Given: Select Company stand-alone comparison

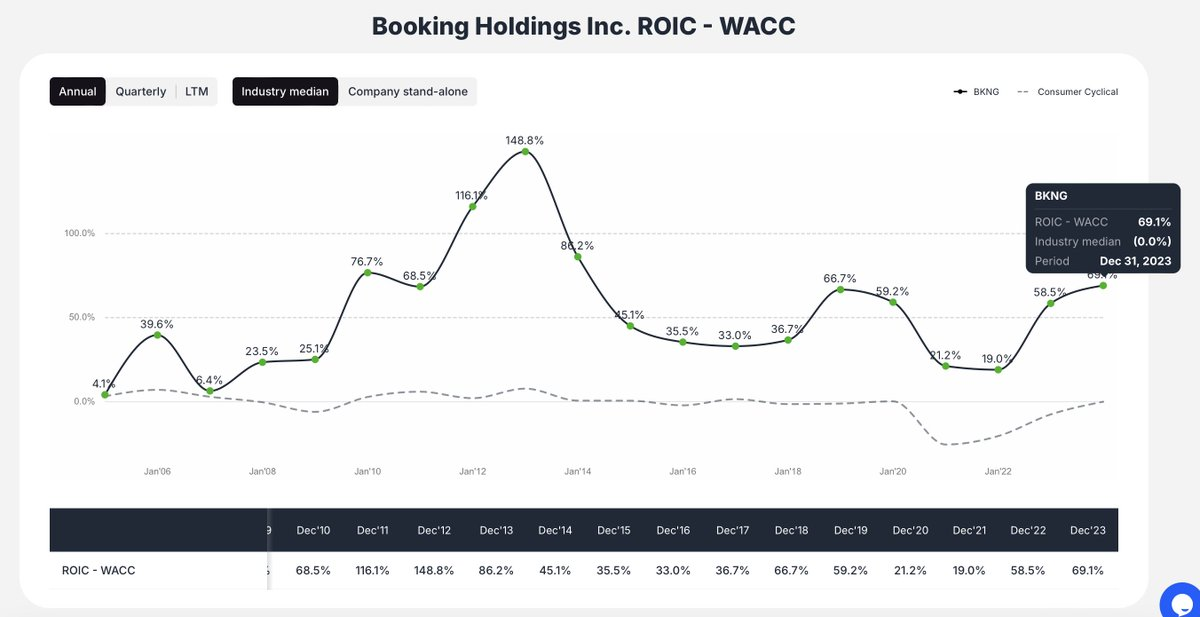Looking at the screenshot, I should coord(408,91).
